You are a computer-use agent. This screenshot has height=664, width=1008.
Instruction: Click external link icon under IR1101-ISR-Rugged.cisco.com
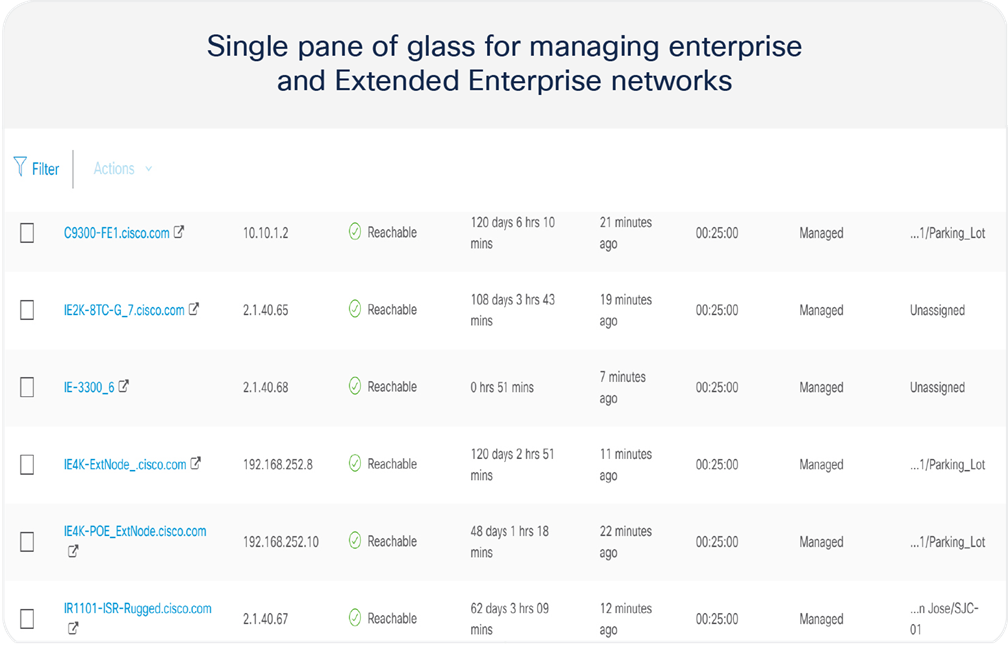click(73, 628)
